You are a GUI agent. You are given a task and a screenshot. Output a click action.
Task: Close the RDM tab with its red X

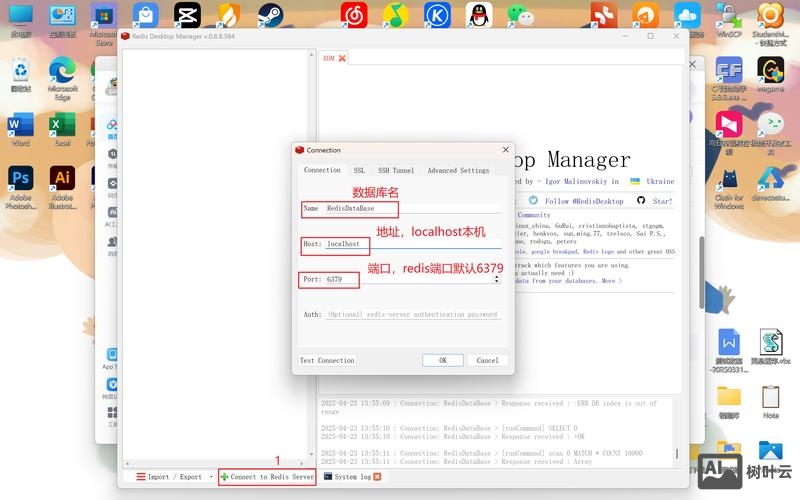pyautogui.click(x=342, y=58)
